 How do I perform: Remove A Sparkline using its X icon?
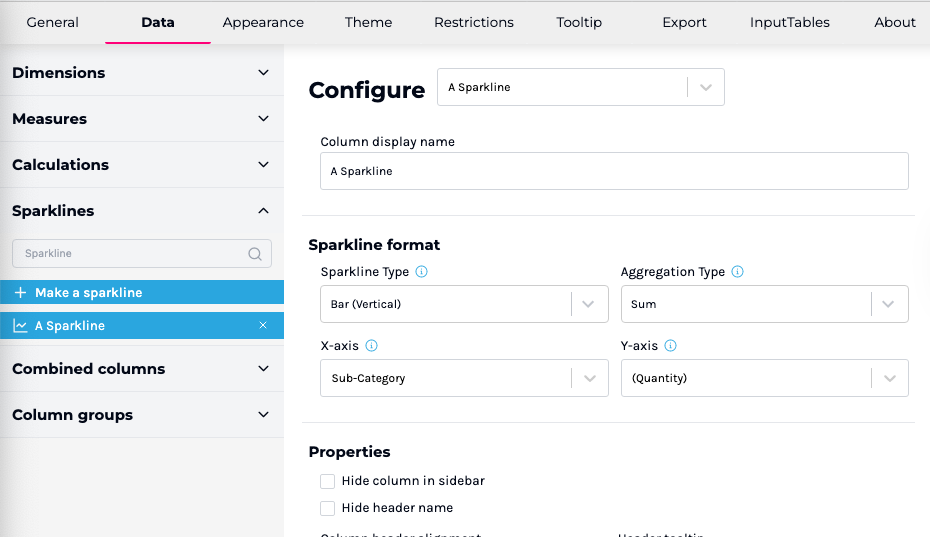coord(263,326)
